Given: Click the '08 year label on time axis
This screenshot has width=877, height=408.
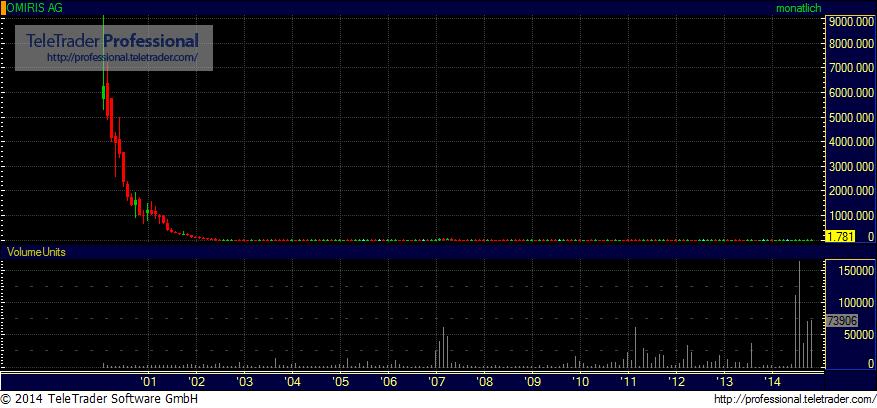Looking at the screenshot, I should (x=484, y=382).
